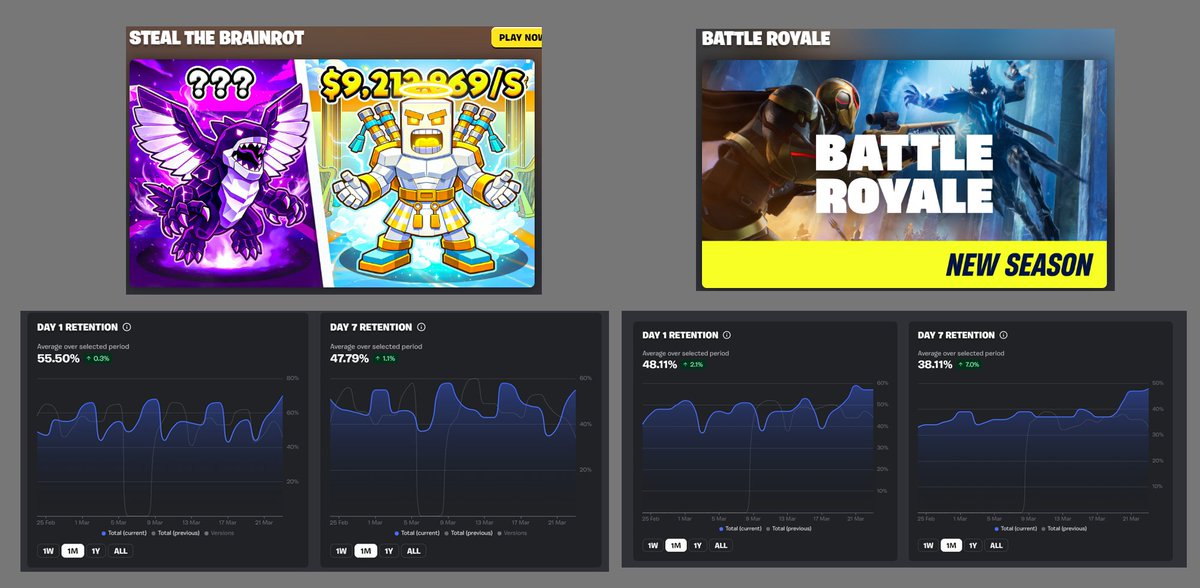Select 1W range in the 47.79% Day 7 chart
The image size is (1200, 588).
click(x=341, y=551)
